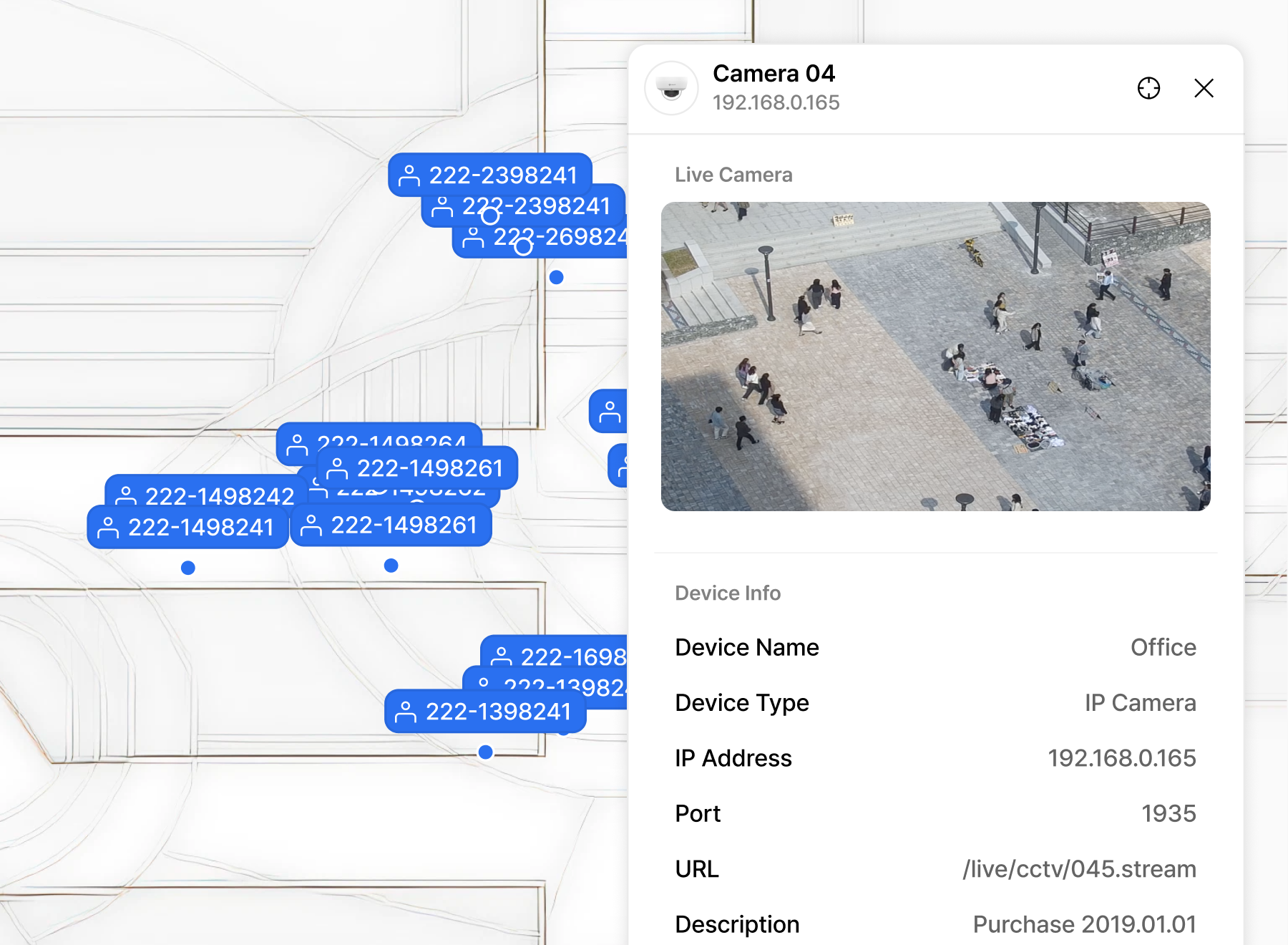The height and width of the screenshot is (945, 1288).
Task: Click the Camera 04 title in the panel header
Action: click(x=774, y=74)
